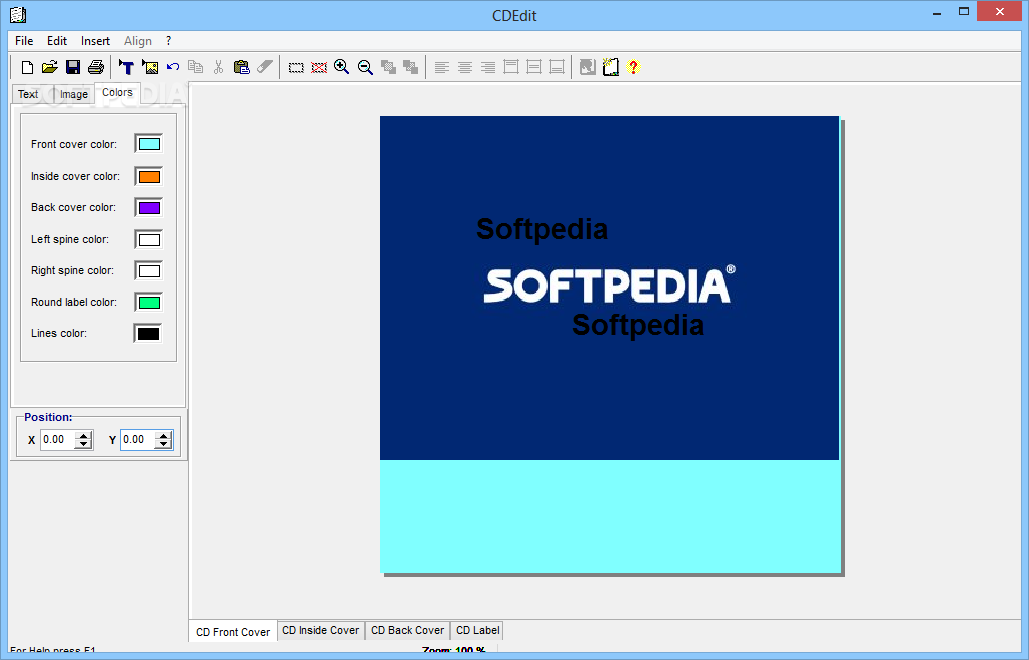Open the ? help menu
The height and width of the screenshot is (660, 1029).
tap(169, 41)
